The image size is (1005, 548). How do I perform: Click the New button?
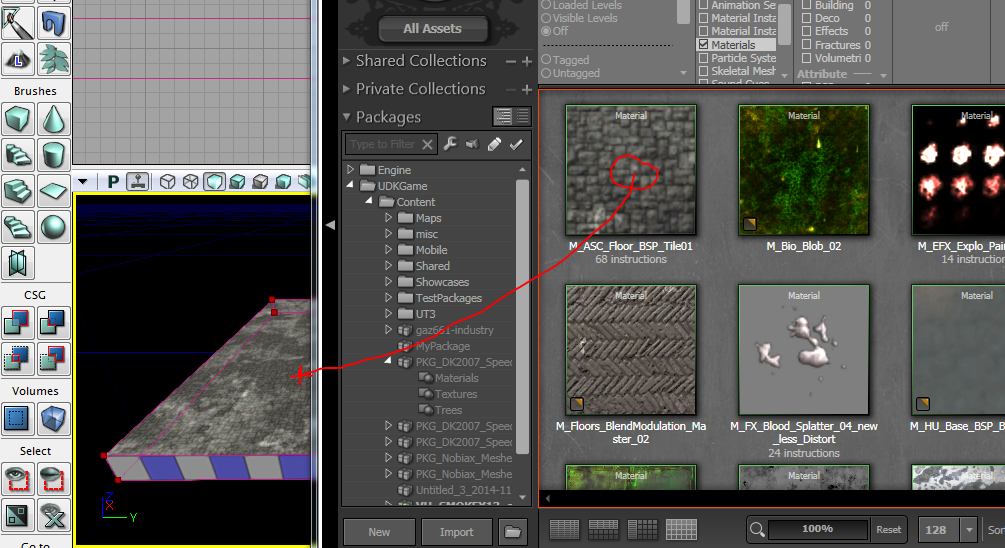coord(379,532)
